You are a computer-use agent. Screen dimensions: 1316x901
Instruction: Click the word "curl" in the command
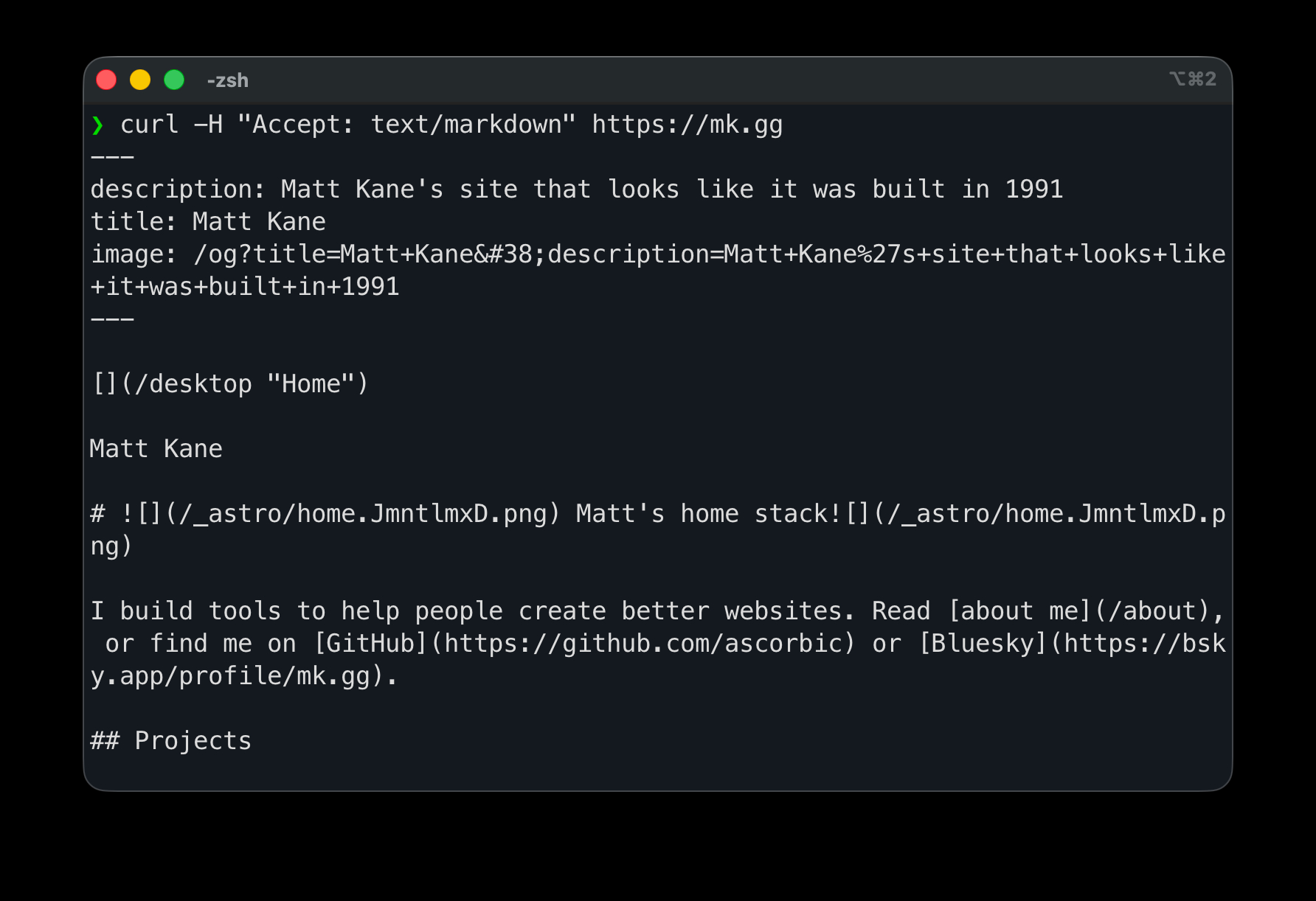point(149,125)
